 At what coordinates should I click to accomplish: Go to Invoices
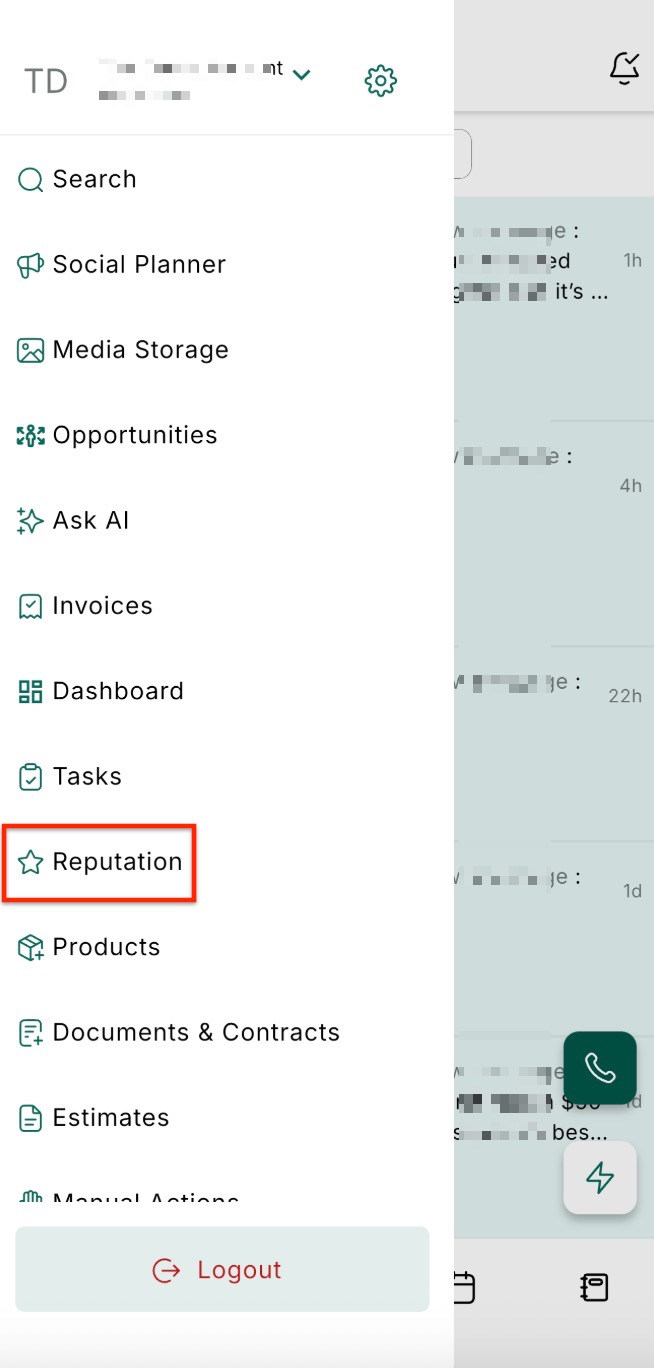coord(102,606)
